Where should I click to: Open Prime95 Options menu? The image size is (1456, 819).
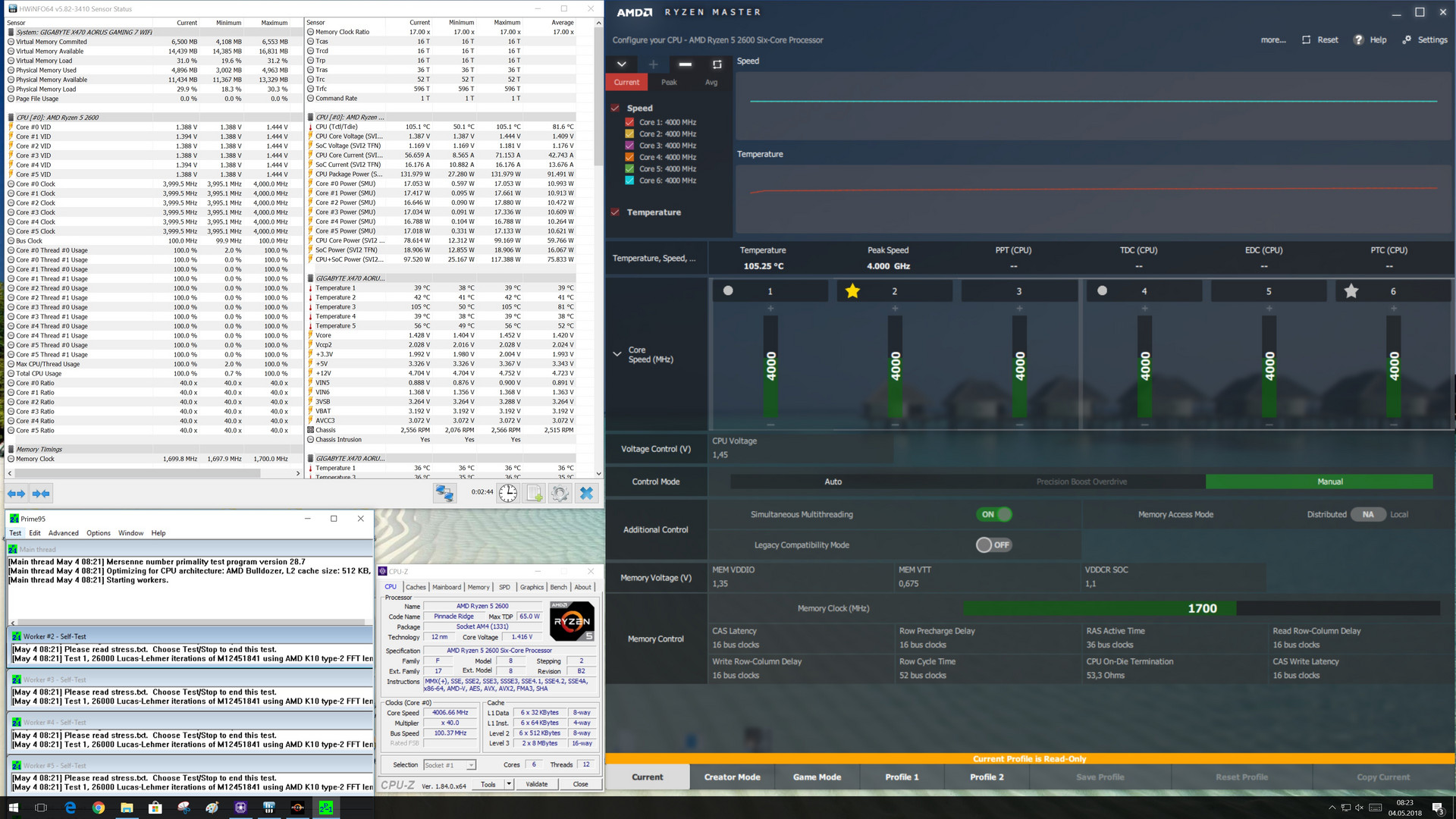(x=99, y=533)
